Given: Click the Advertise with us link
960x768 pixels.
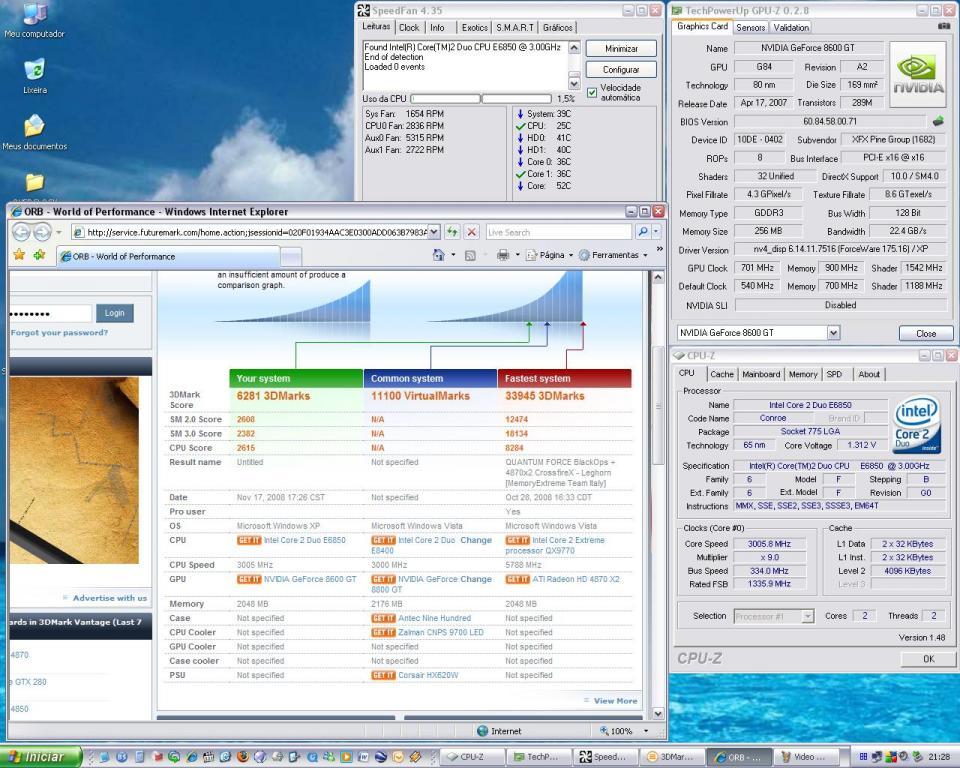Looking at the screenshot, I should pyautogui.click(x=110, y=598).
